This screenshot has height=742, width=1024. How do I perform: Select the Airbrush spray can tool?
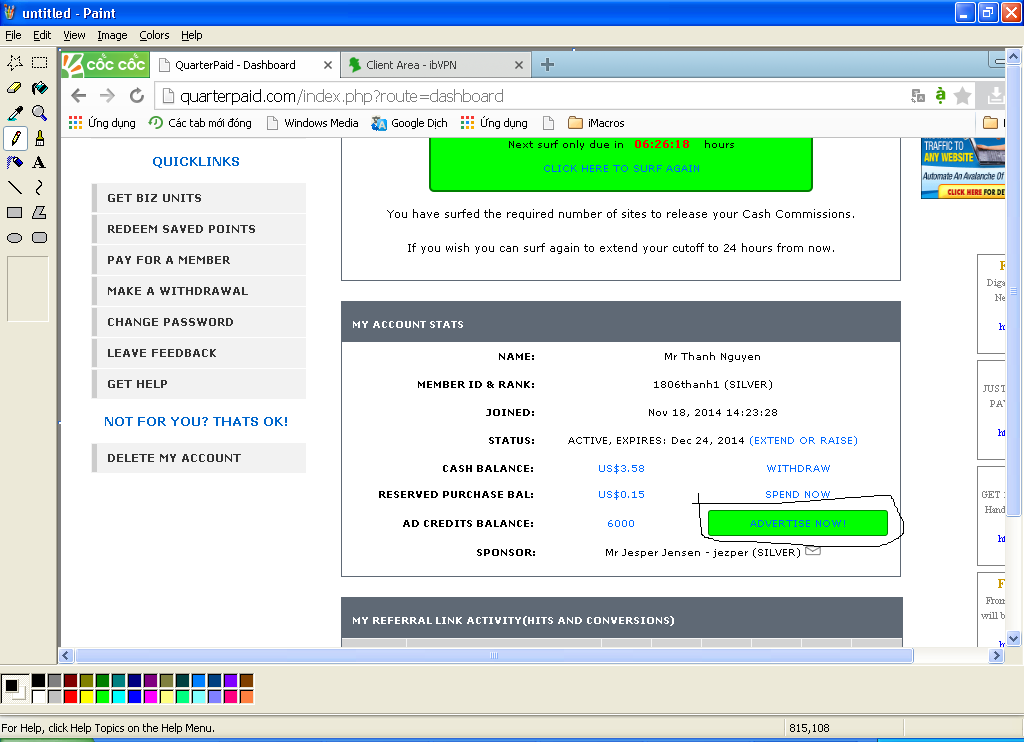[15, 163]
